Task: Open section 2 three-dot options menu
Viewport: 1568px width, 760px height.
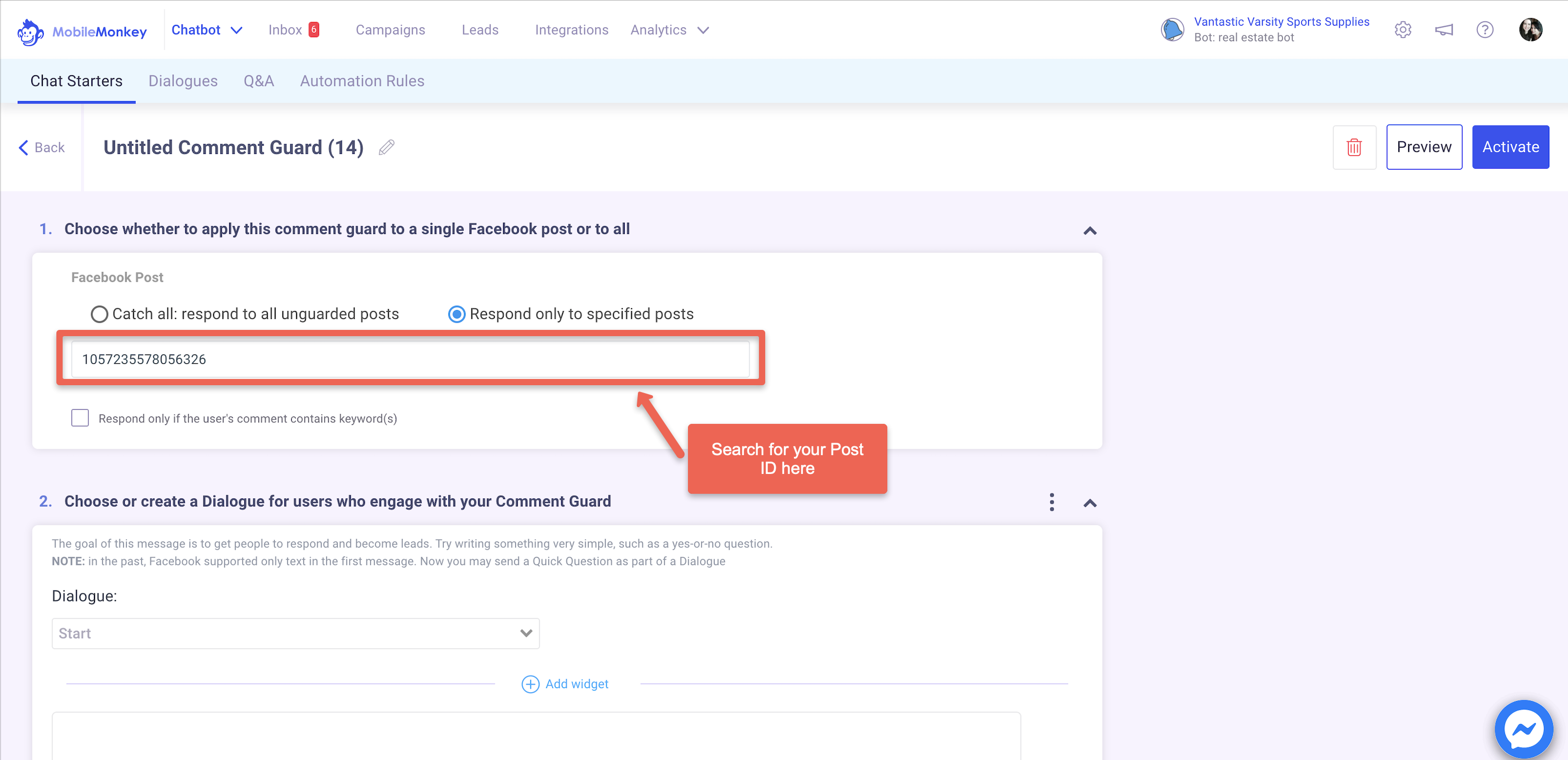Action: [x=1051, y=502]
